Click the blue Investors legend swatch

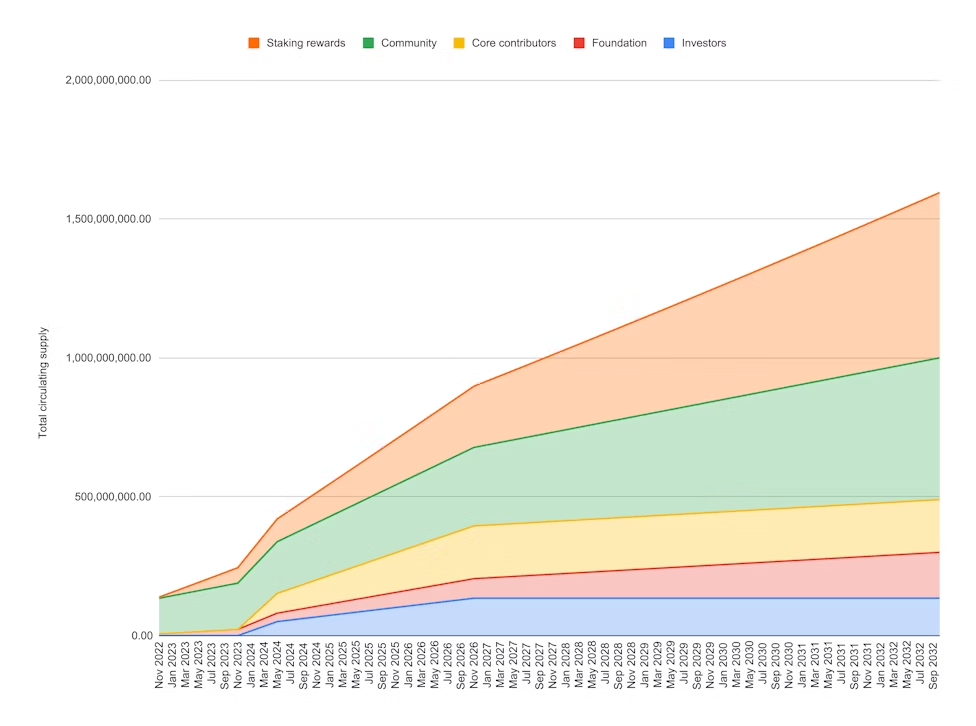pos(669,43)
